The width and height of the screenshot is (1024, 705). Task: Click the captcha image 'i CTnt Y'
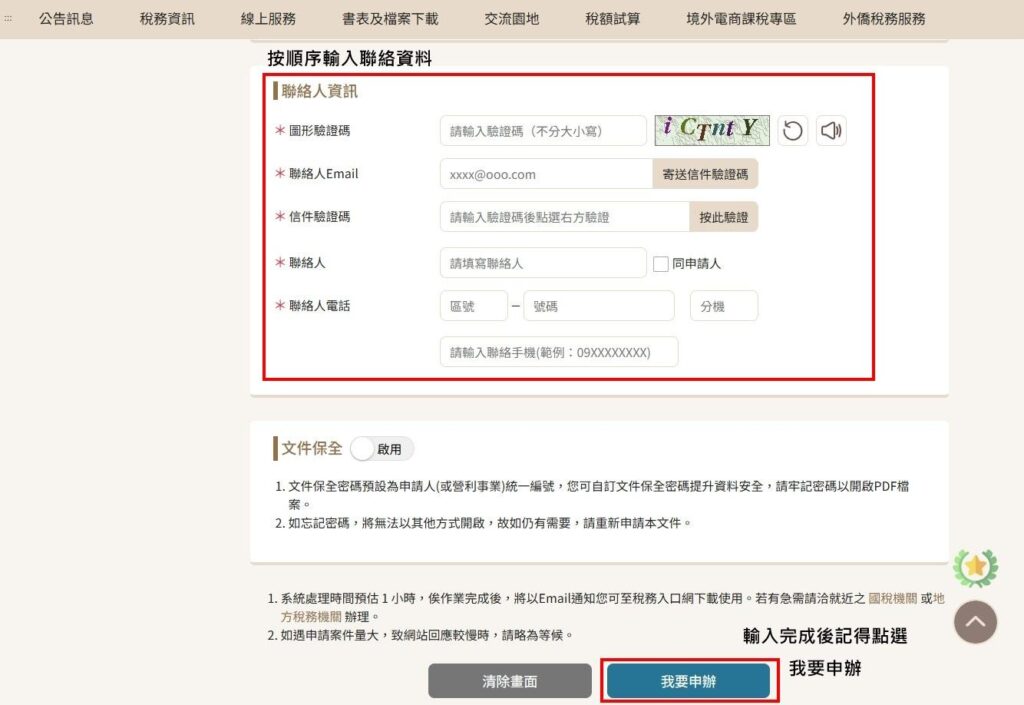pyautogui.click(x=712, y=131)
